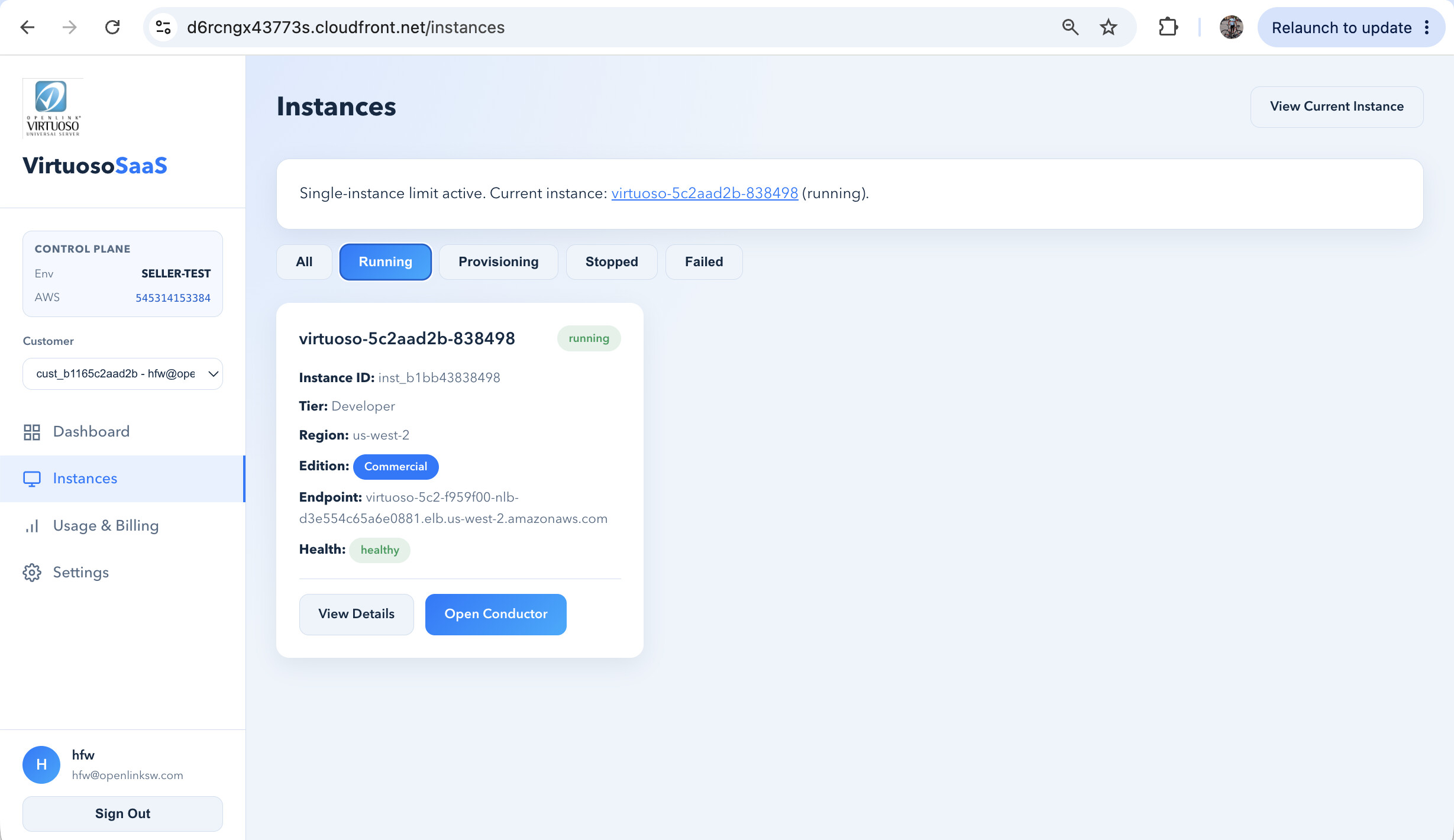This screenshot has width=1454, height=840.
Task: Open the Dashboard page from sidebar
Action: coord(122,432)
